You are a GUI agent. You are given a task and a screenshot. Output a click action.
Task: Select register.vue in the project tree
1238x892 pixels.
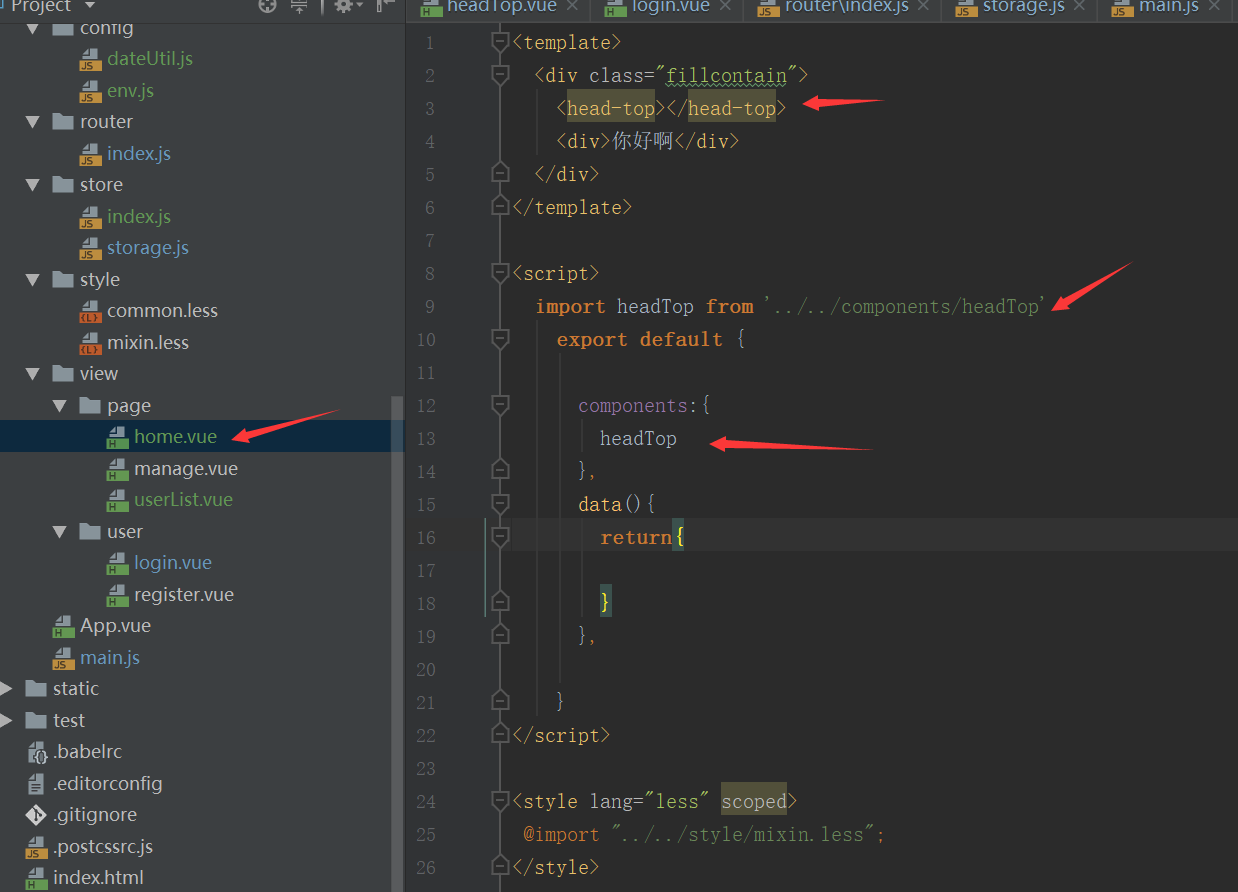click(x=184, y=595)
